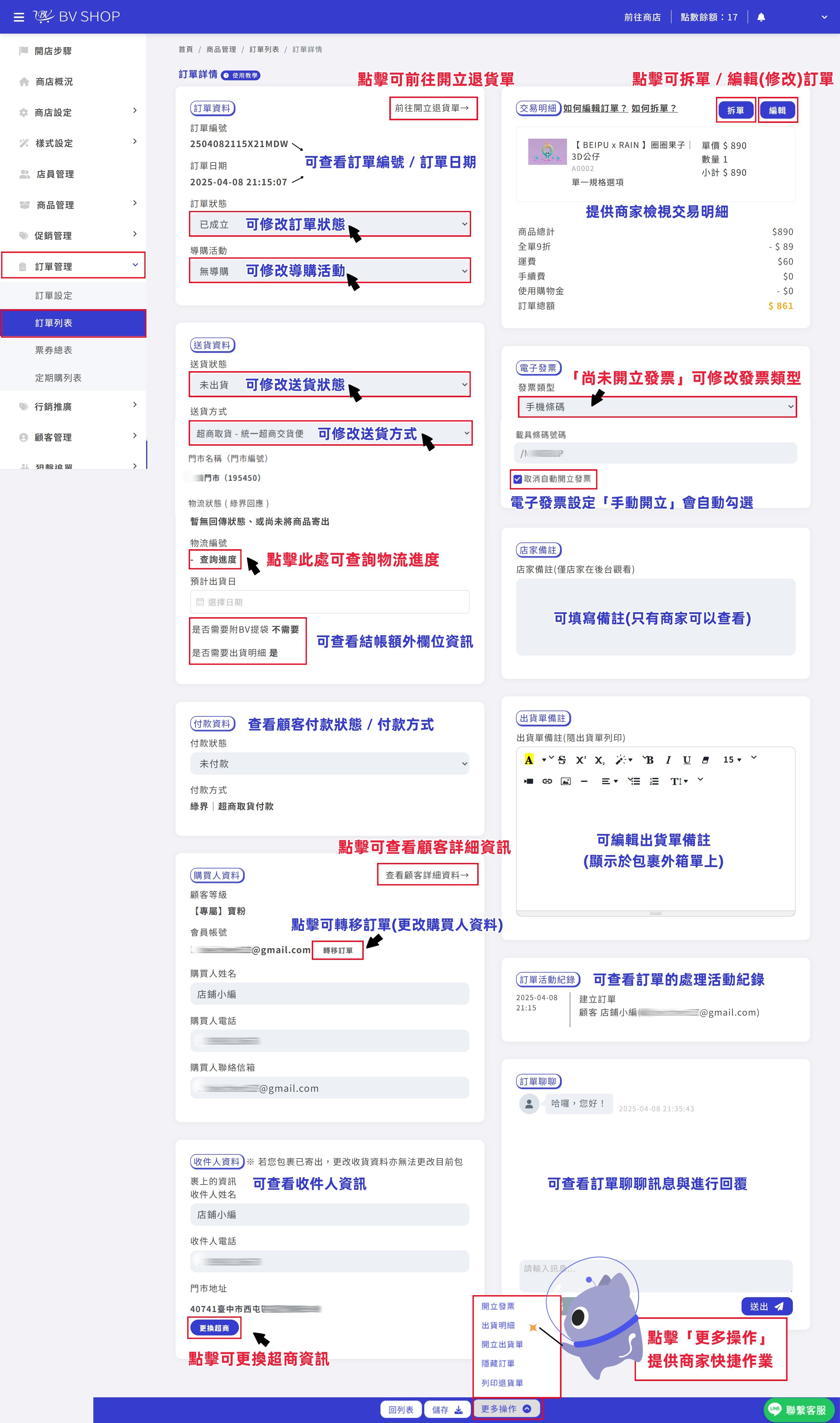Open the paragraph alignment dropdown in the editor

pos(609,782)
